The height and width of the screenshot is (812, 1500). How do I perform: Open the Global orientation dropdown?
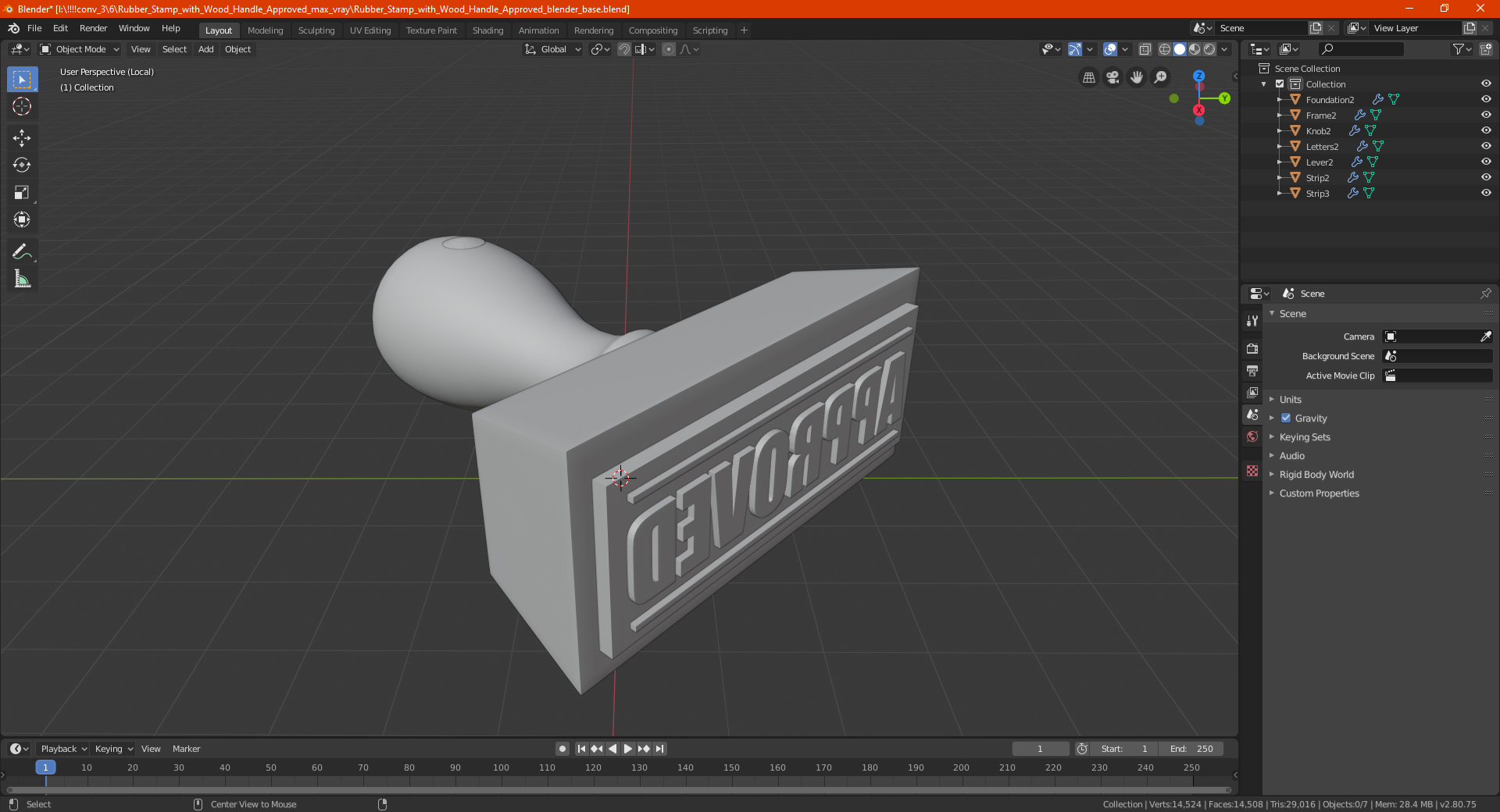(553, 49)
